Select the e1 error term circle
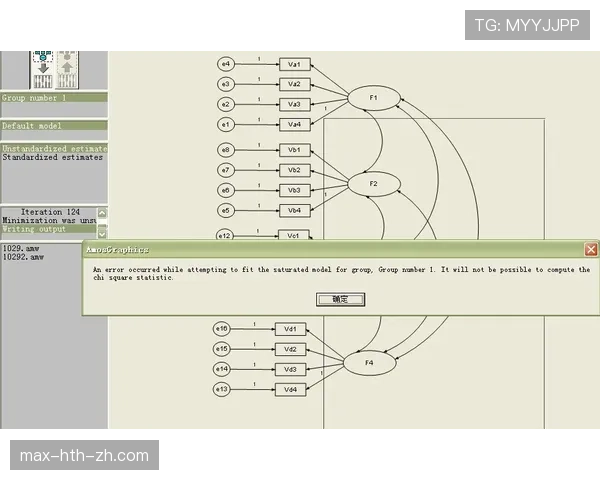 click(x=226, y=125)
